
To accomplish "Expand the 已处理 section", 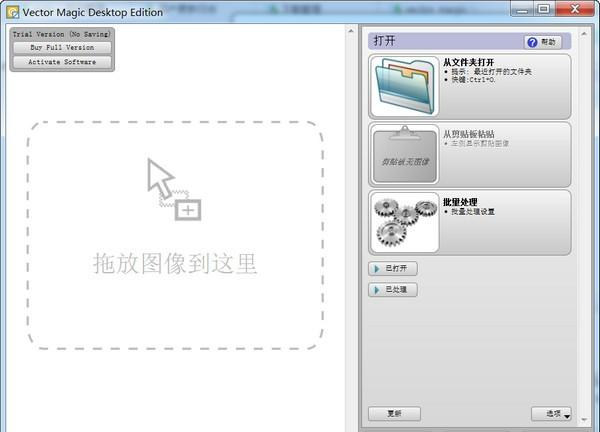I will [x=393, y=290].
